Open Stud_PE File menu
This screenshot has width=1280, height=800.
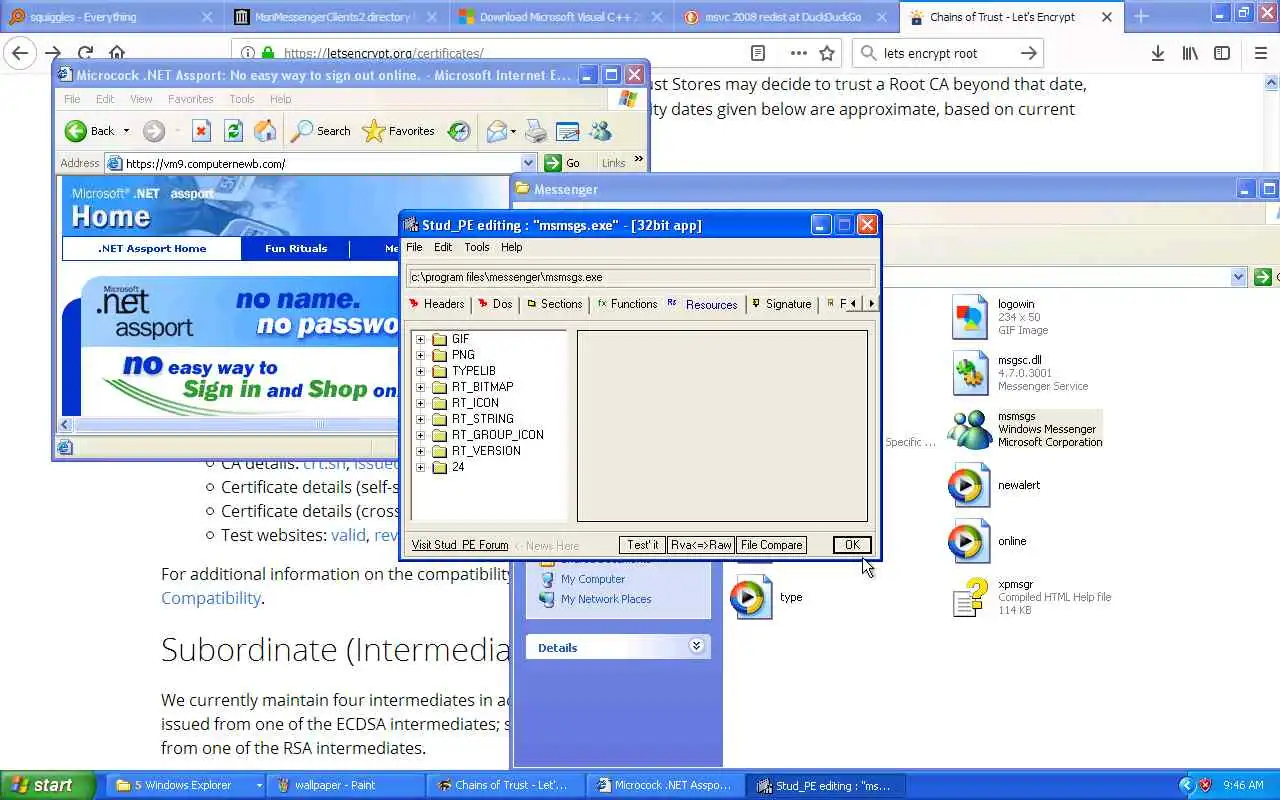tap(414, 247)
